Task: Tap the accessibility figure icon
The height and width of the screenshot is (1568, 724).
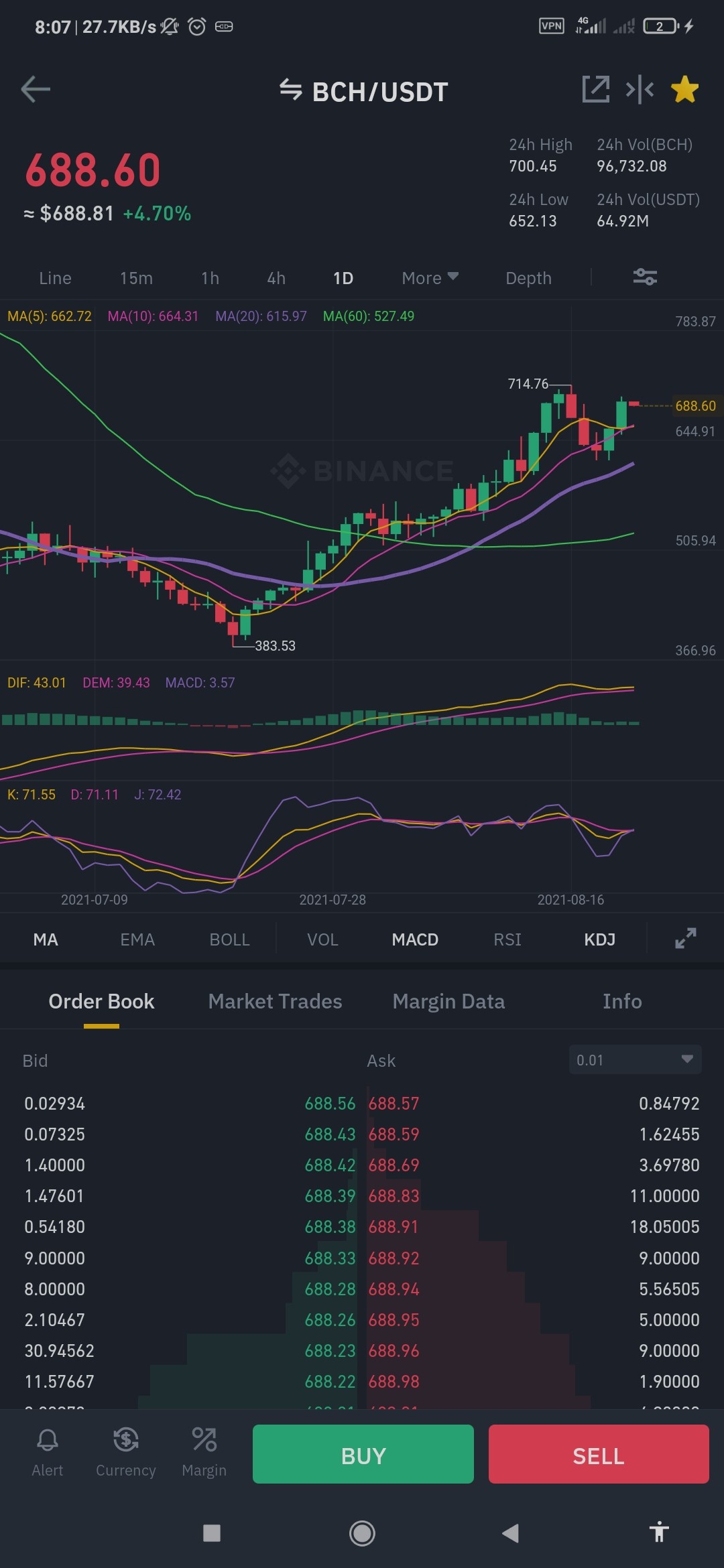Action: 660,1532
